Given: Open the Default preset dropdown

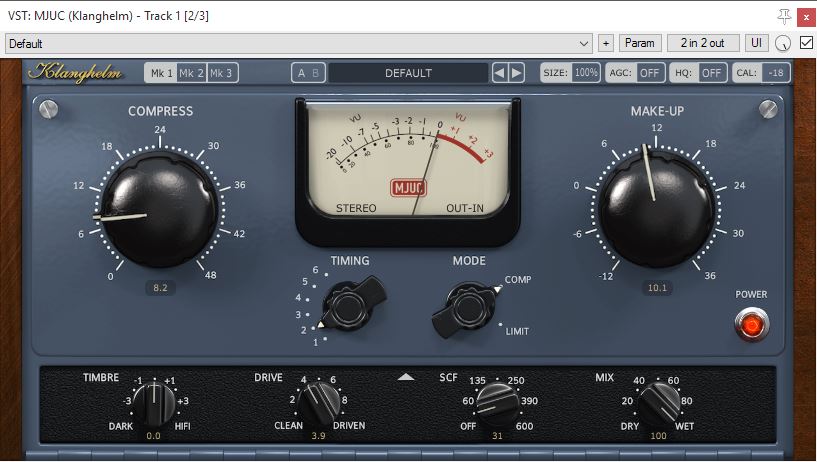Looking at the screenshot, I should pyautogui.click(x=299, y=43).
